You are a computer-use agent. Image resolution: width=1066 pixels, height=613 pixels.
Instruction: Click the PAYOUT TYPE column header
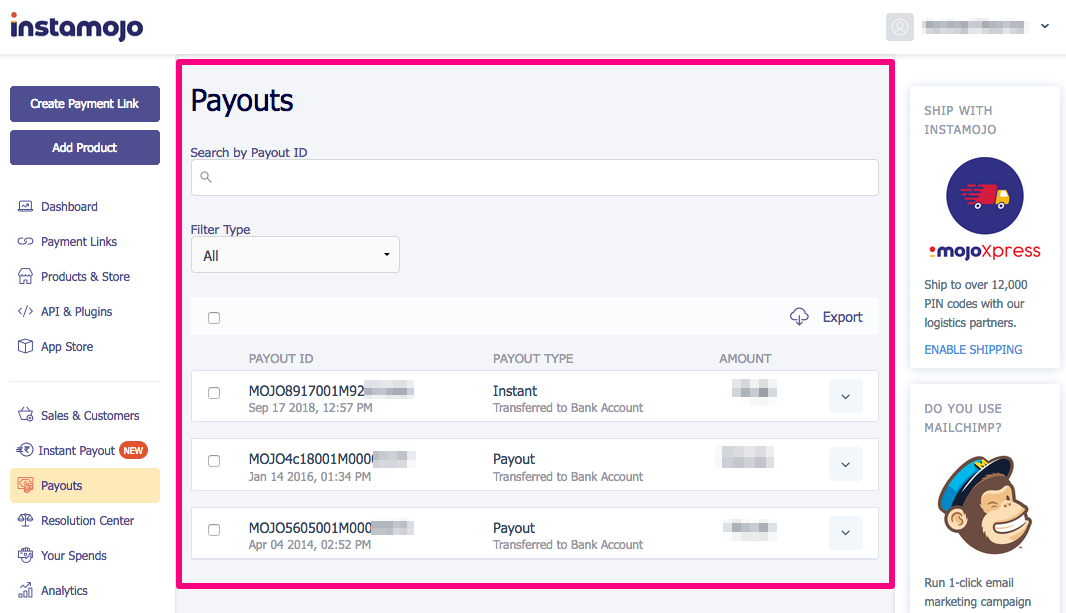(533, 358)
